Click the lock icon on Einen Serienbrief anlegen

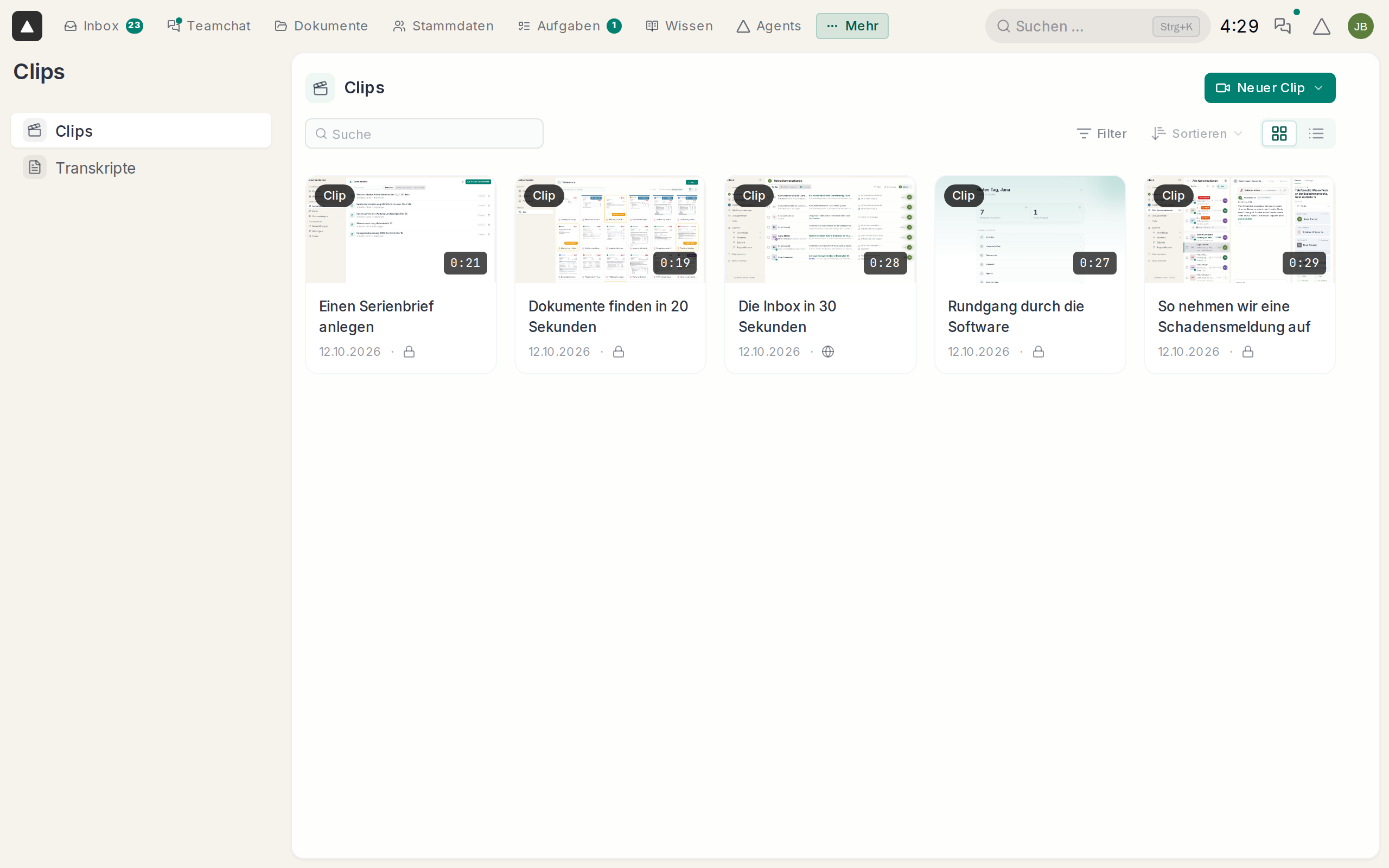(409, 352)
